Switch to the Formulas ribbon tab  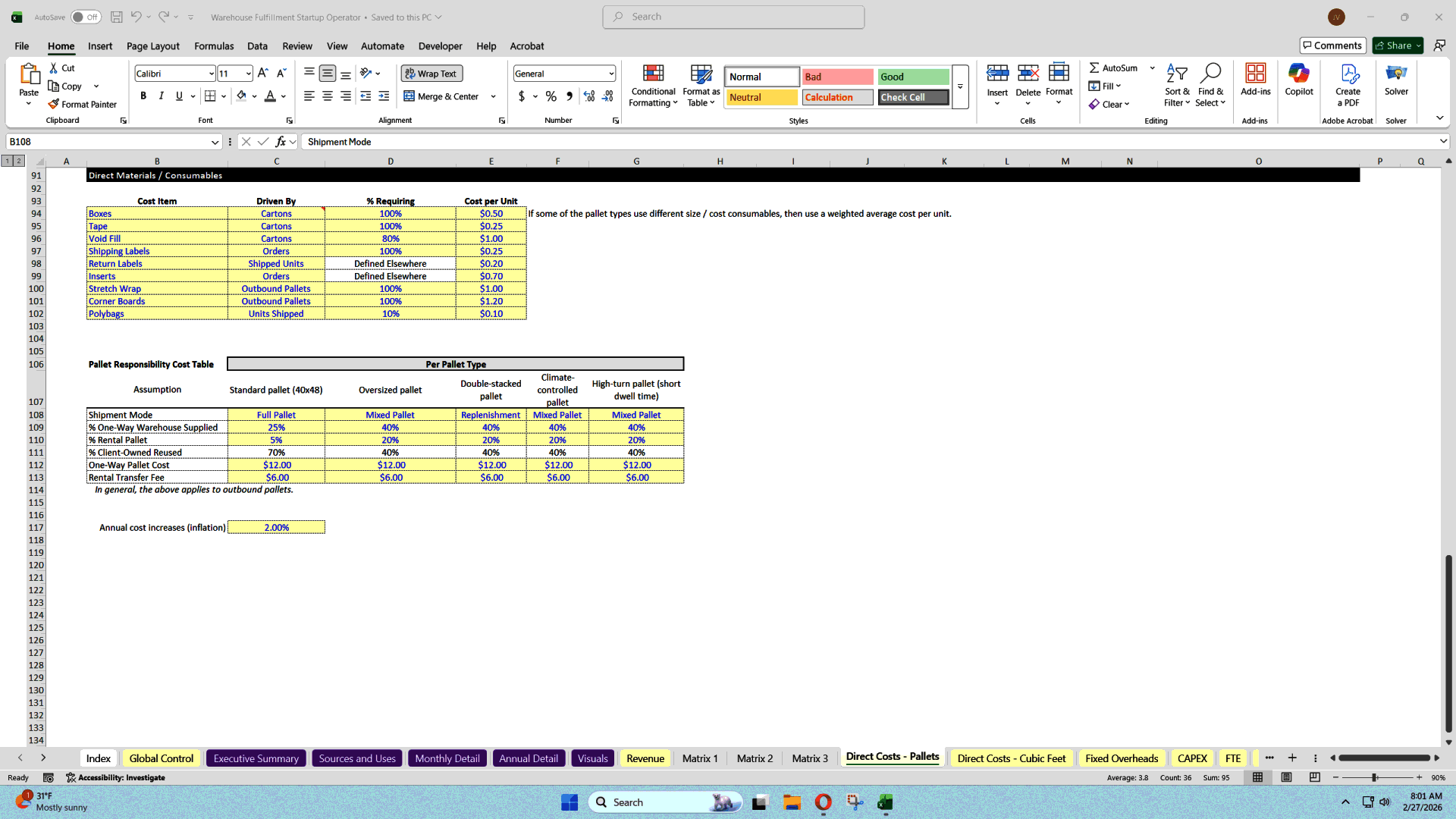(x=214, y=46)
